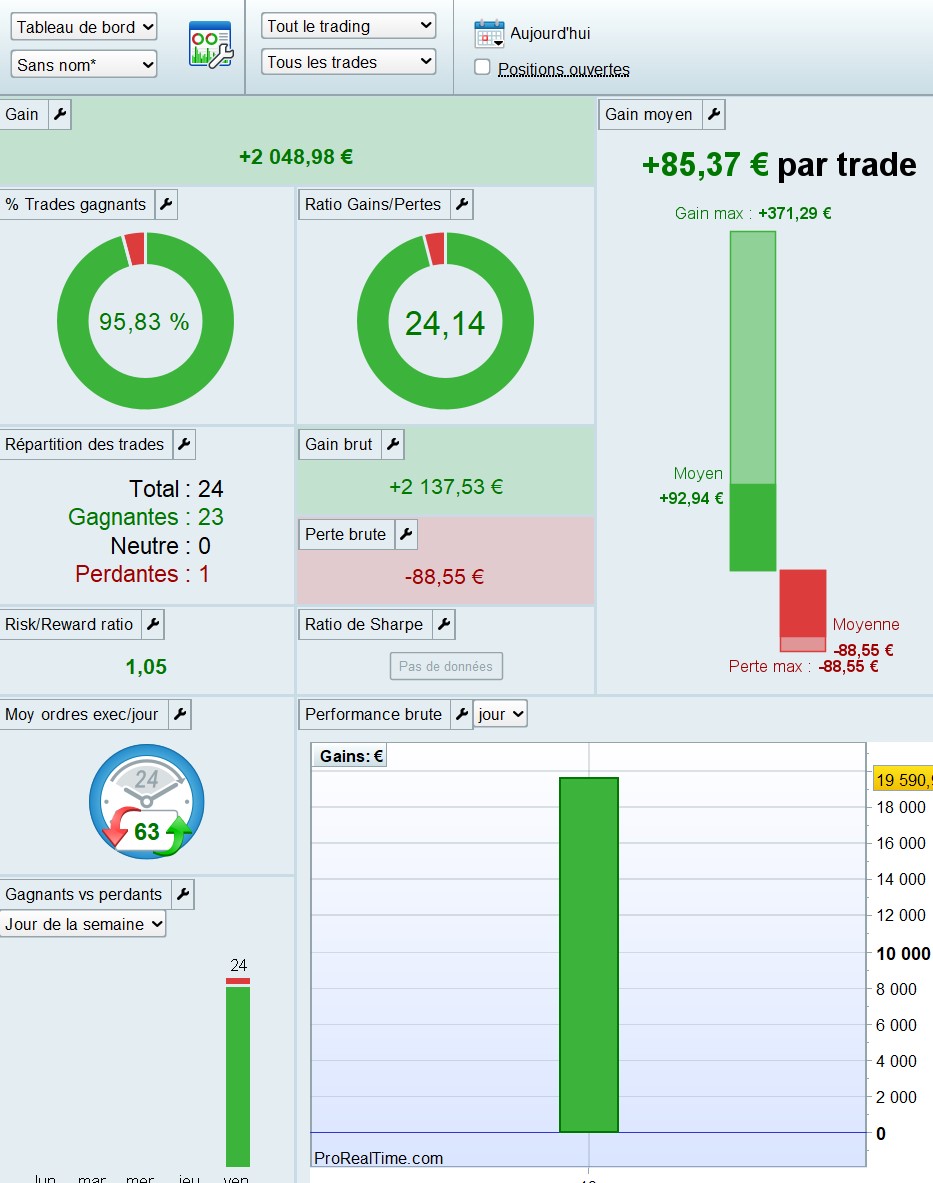This screenshot has height=1183, width=933.
Task: Open the jour period dropdown
Action: [x=500, y=714]
